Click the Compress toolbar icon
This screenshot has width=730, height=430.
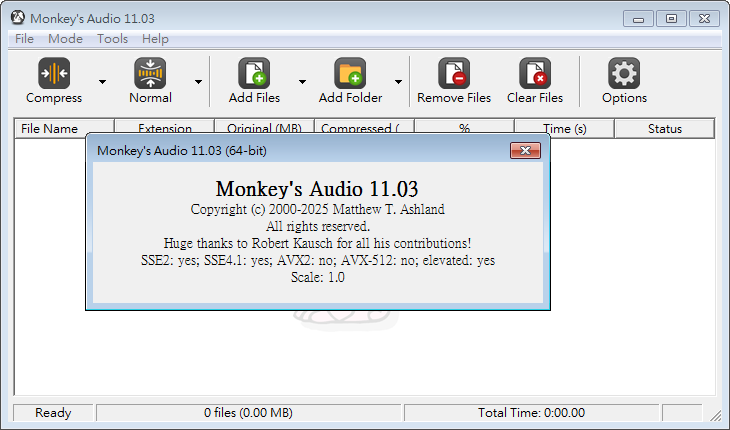tap(54, 74)
